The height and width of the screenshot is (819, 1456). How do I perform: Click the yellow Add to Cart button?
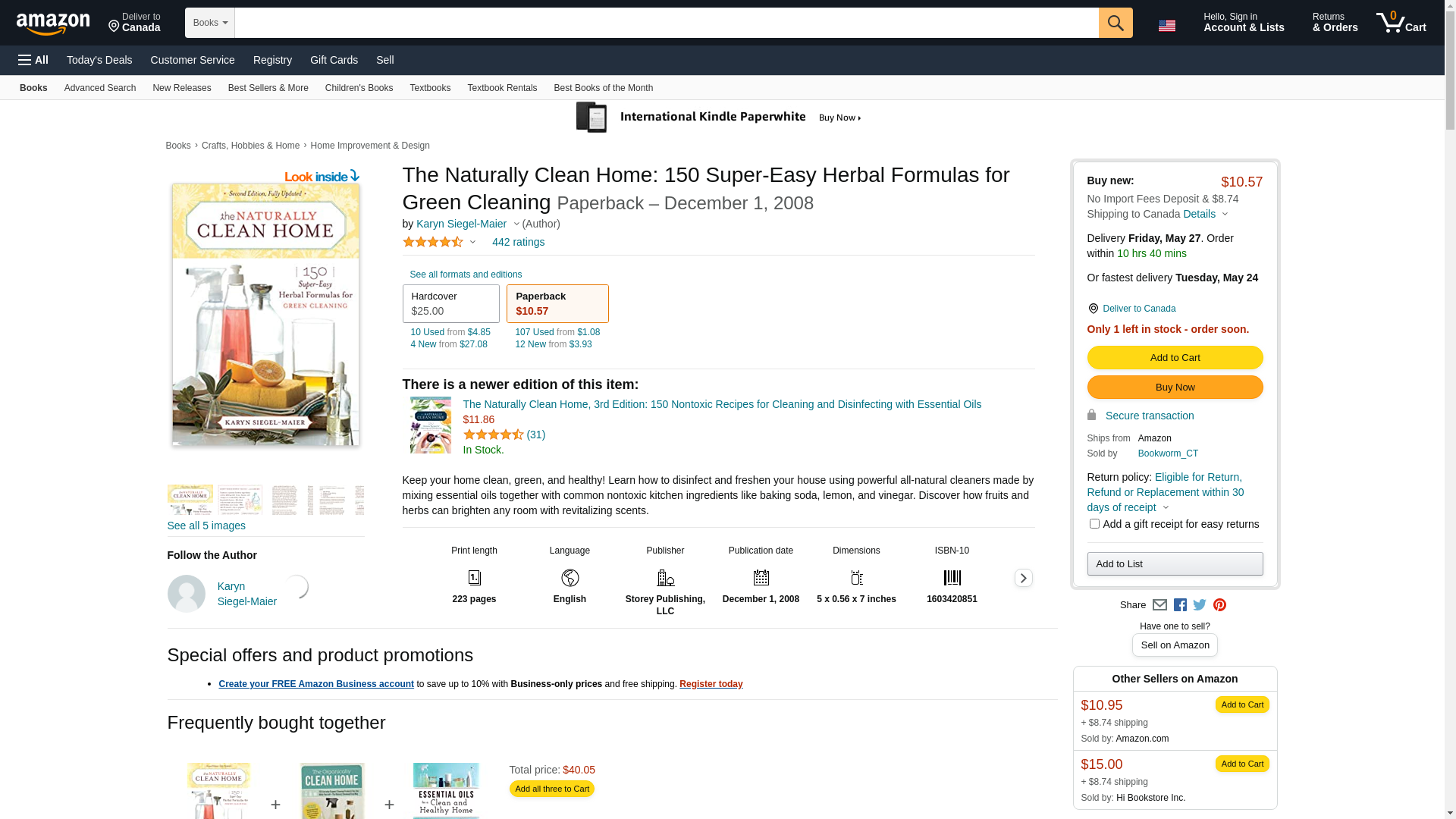1175,358
